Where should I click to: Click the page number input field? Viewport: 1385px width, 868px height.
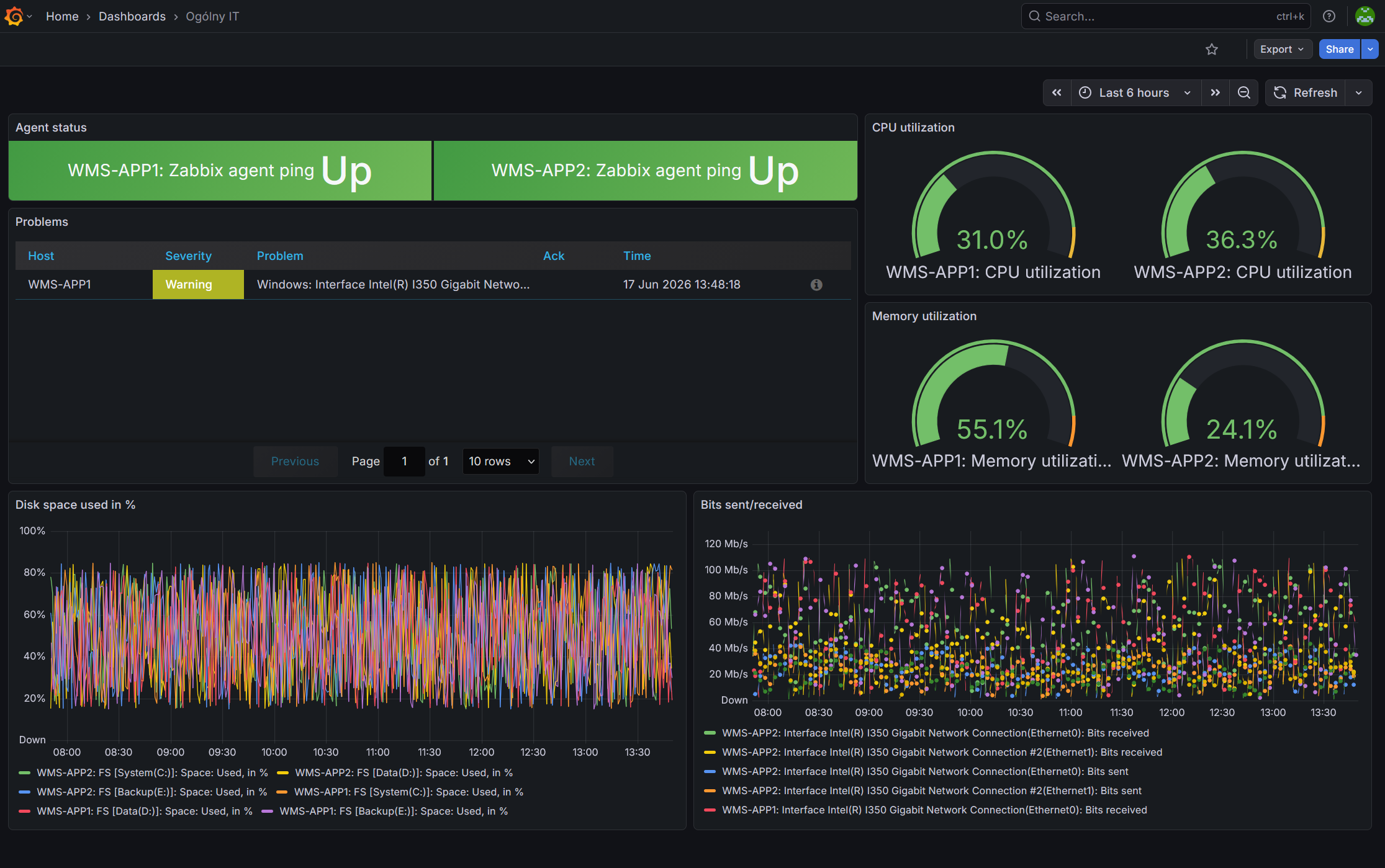click(x=404, y=461)
